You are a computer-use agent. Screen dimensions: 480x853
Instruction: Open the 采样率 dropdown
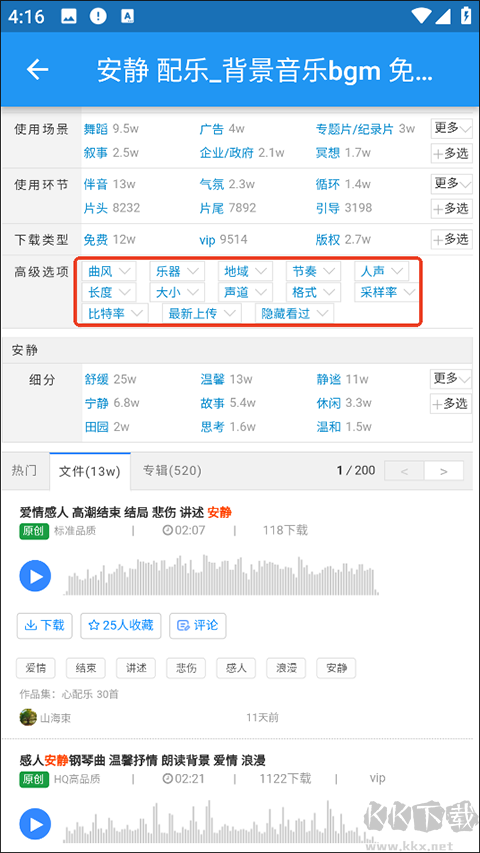click(386, 292)
